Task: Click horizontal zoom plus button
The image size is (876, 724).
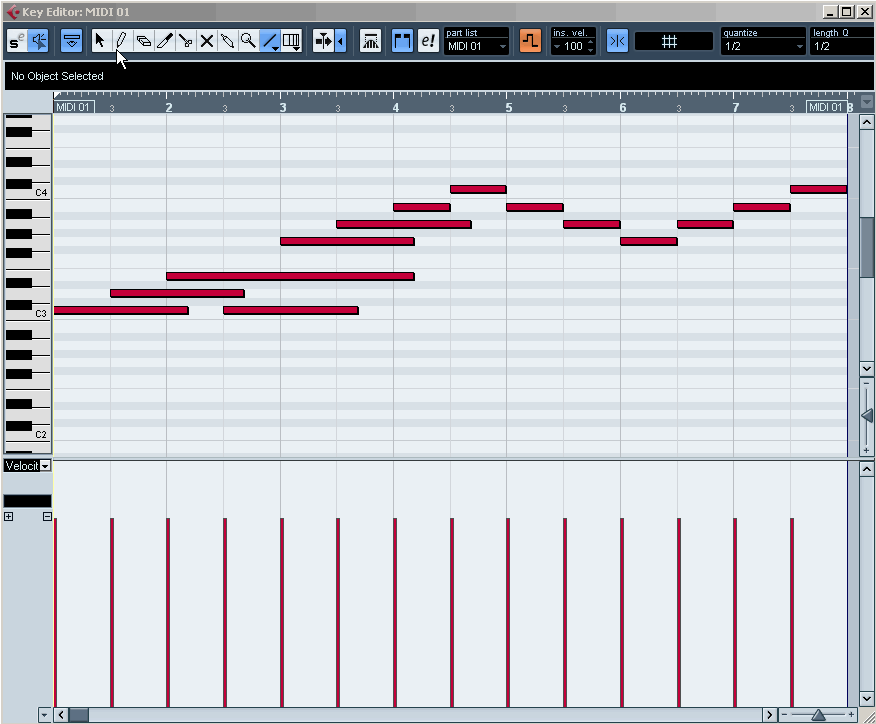Action: (851, 715)
